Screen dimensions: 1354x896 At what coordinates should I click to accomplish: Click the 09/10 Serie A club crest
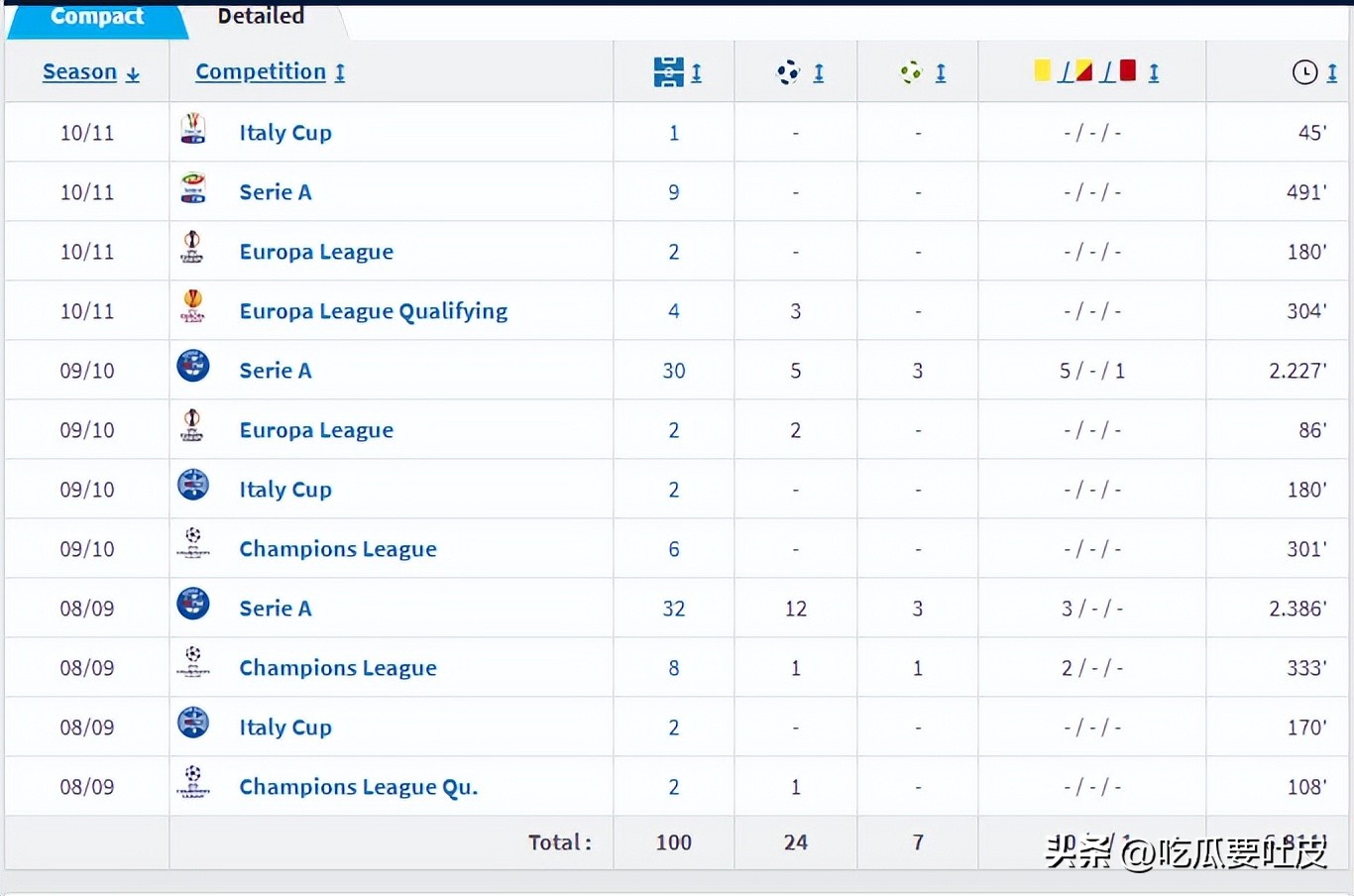click(x=193, y=367)
